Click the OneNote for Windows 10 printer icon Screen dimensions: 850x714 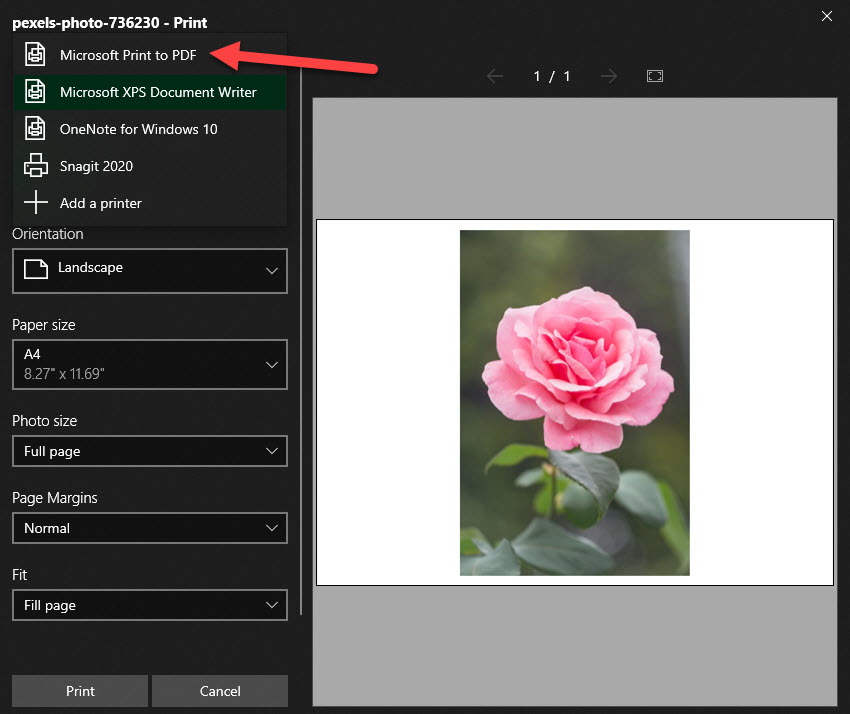[x=36, y=129]
